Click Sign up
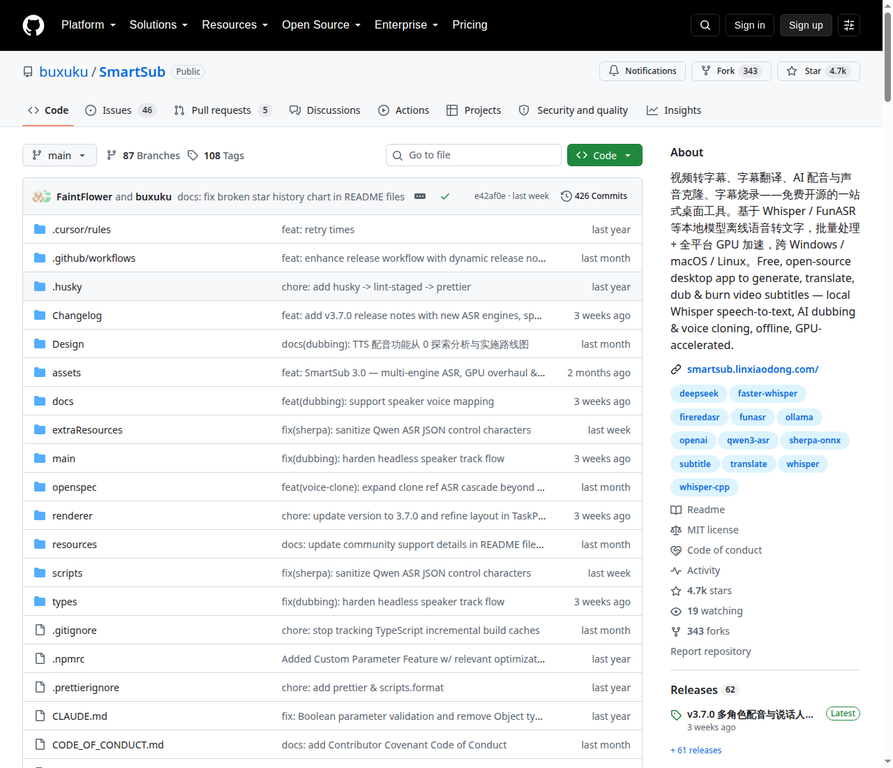The height and width of the screenshot is (768, 893). tap(805, 25)
